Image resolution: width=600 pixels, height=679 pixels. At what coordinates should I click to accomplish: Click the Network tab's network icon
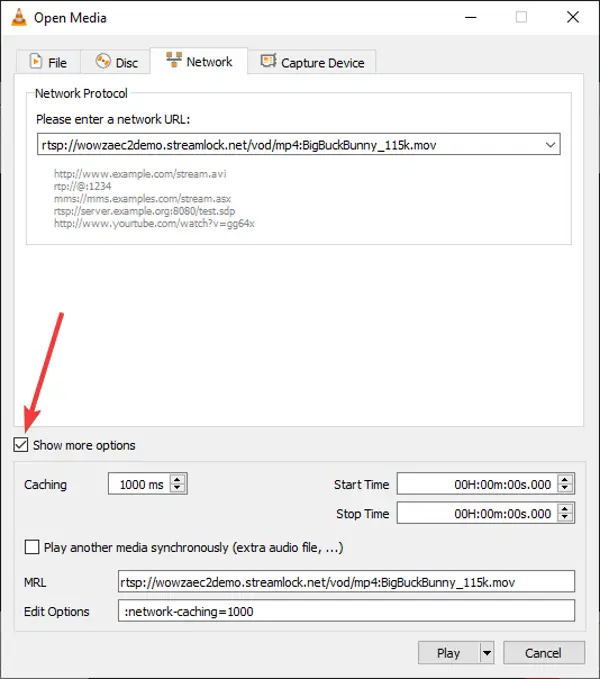[174, 60]
